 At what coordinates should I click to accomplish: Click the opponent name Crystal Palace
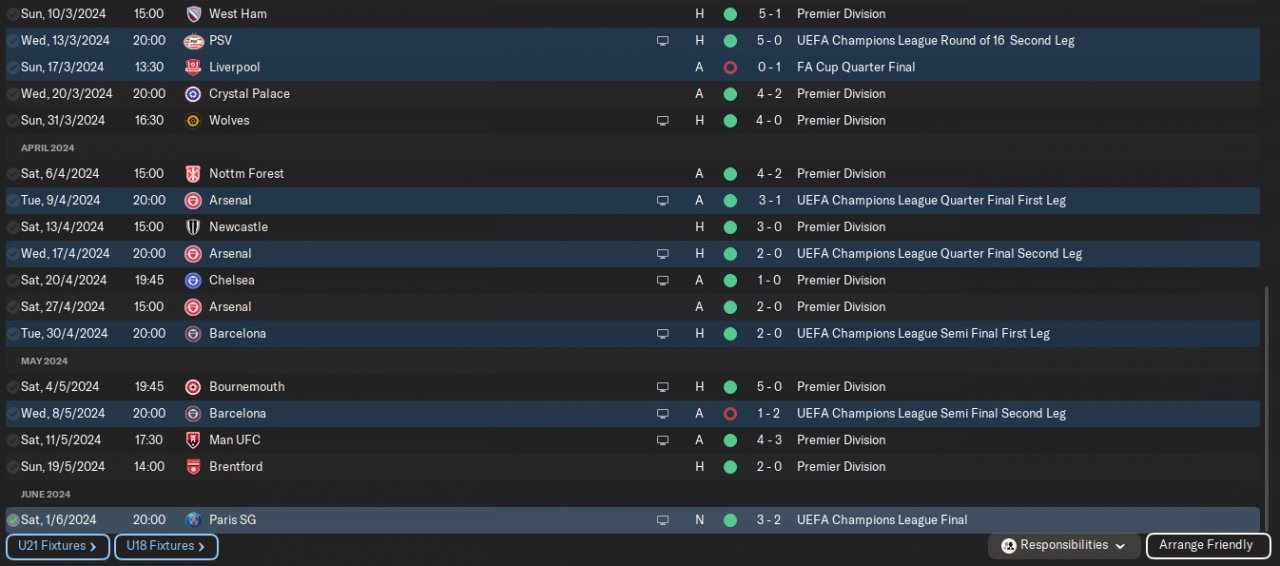pos(249,94)
